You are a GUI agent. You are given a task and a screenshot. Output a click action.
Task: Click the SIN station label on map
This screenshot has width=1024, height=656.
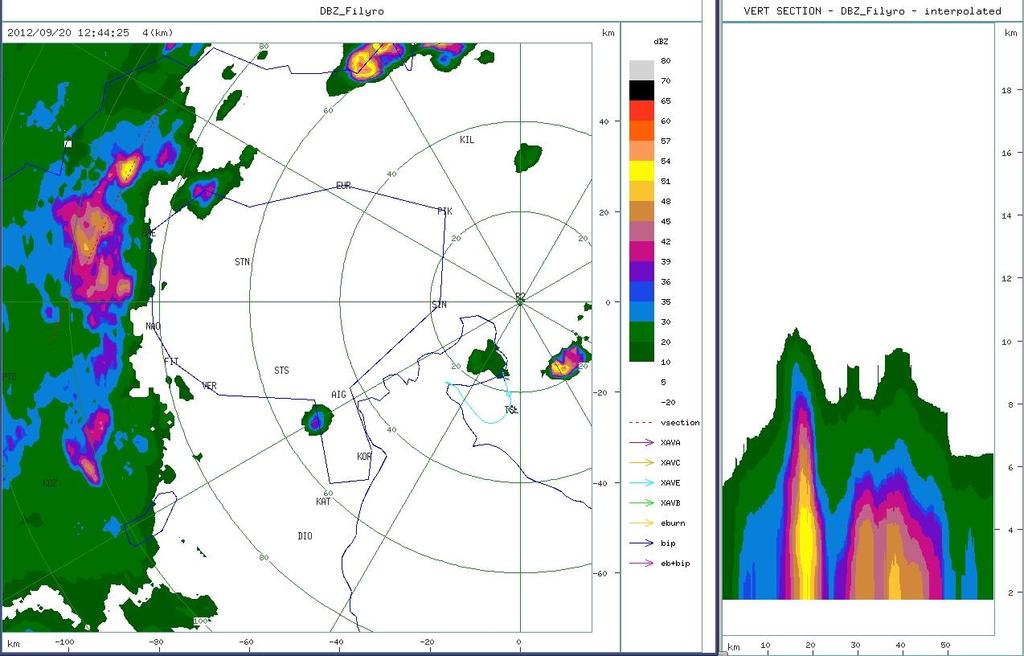(439, 304)
